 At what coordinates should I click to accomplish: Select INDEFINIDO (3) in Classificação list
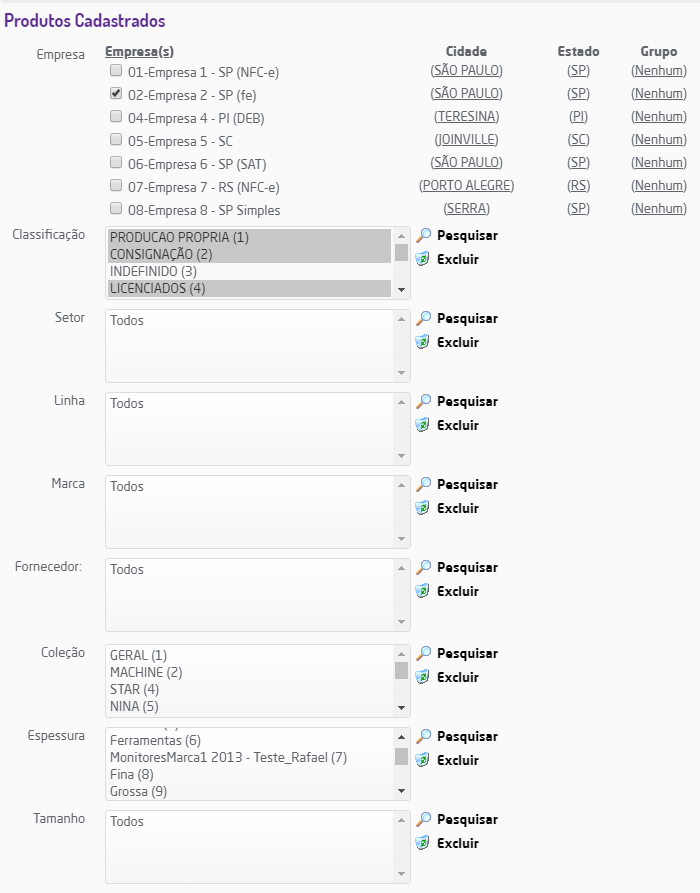(x=153, y=271)
